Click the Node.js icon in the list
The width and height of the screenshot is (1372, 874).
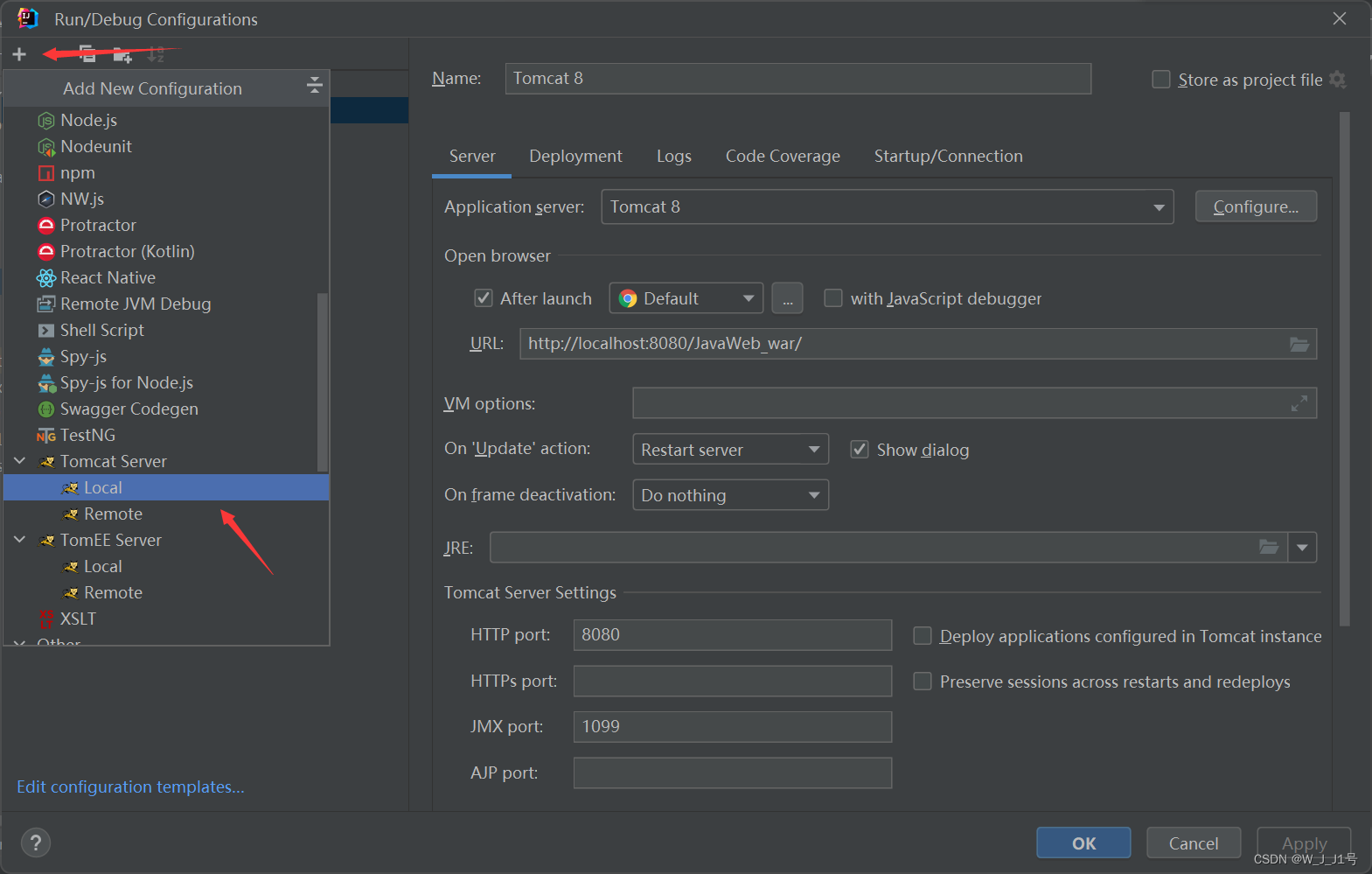tap(46, 121)
